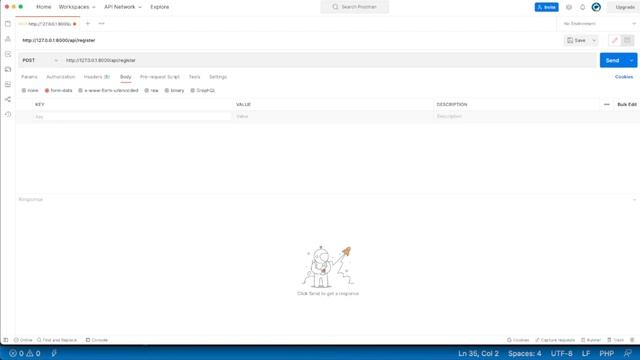Image resolution: width=640 pixels, height=360 pixels.
Task: Open settings gear in the header
Action: 569,7
